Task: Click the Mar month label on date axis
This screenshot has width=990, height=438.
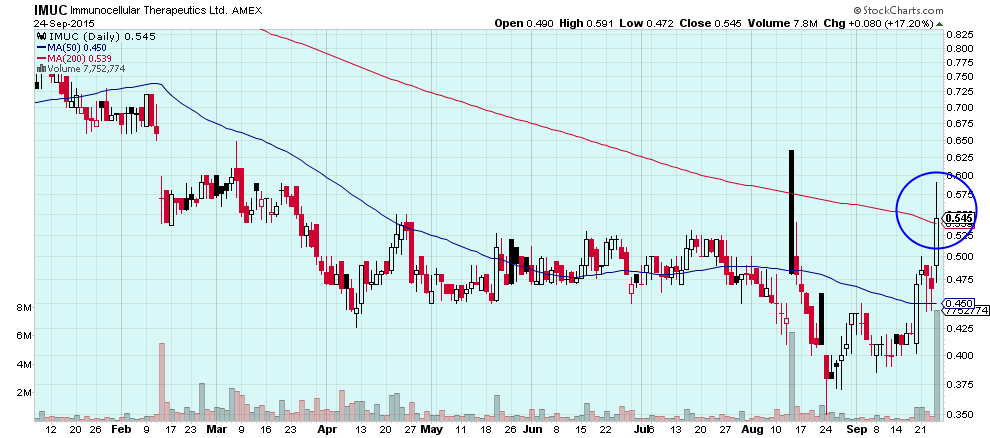Action: [216, 429]
